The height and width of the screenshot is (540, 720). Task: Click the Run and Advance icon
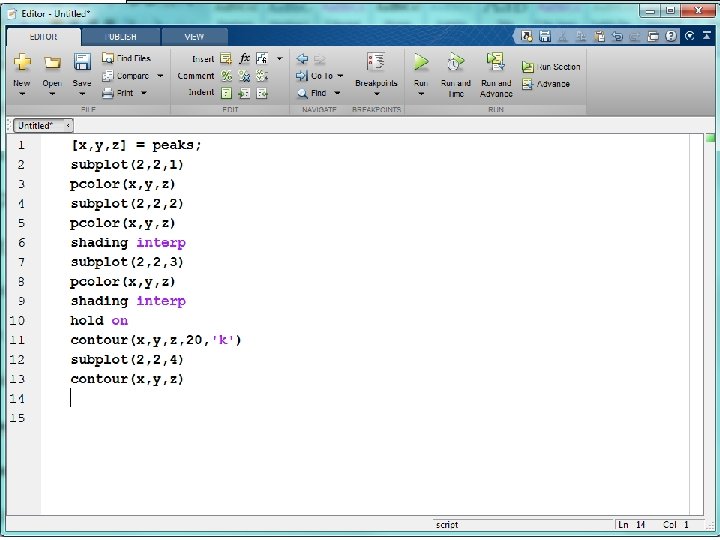coord(495,61)
